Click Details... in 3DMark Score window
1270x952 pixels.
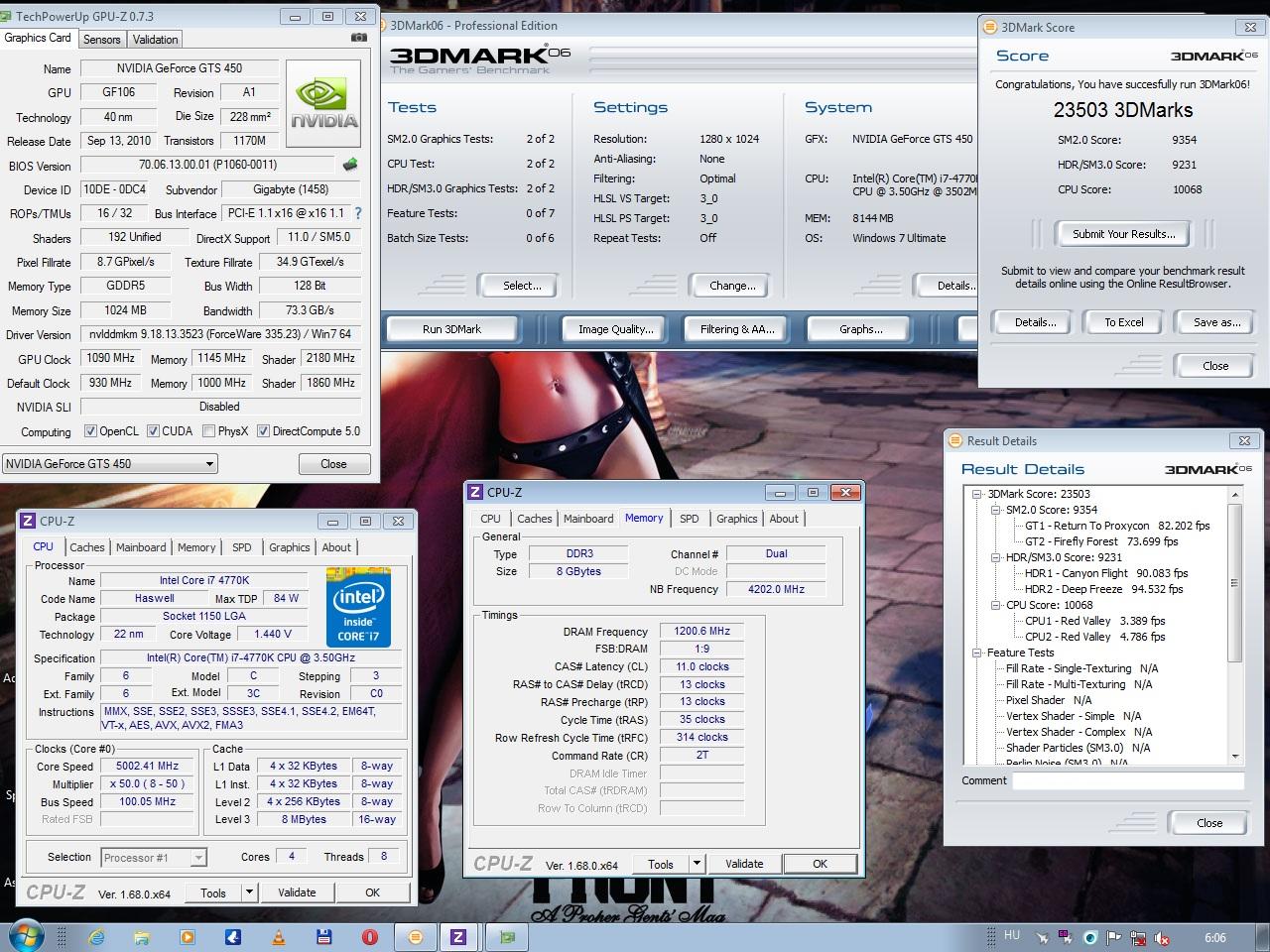(1035, 322)
